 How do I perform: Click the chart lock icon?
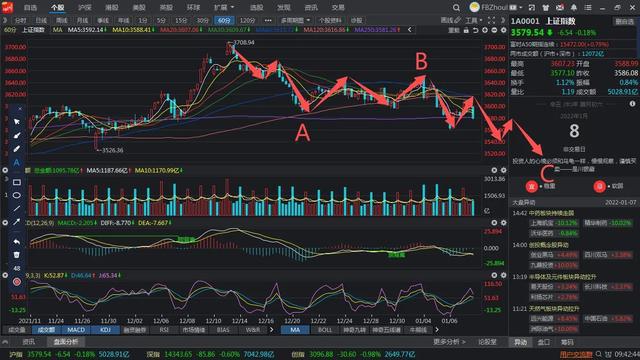tap(466, 30)
